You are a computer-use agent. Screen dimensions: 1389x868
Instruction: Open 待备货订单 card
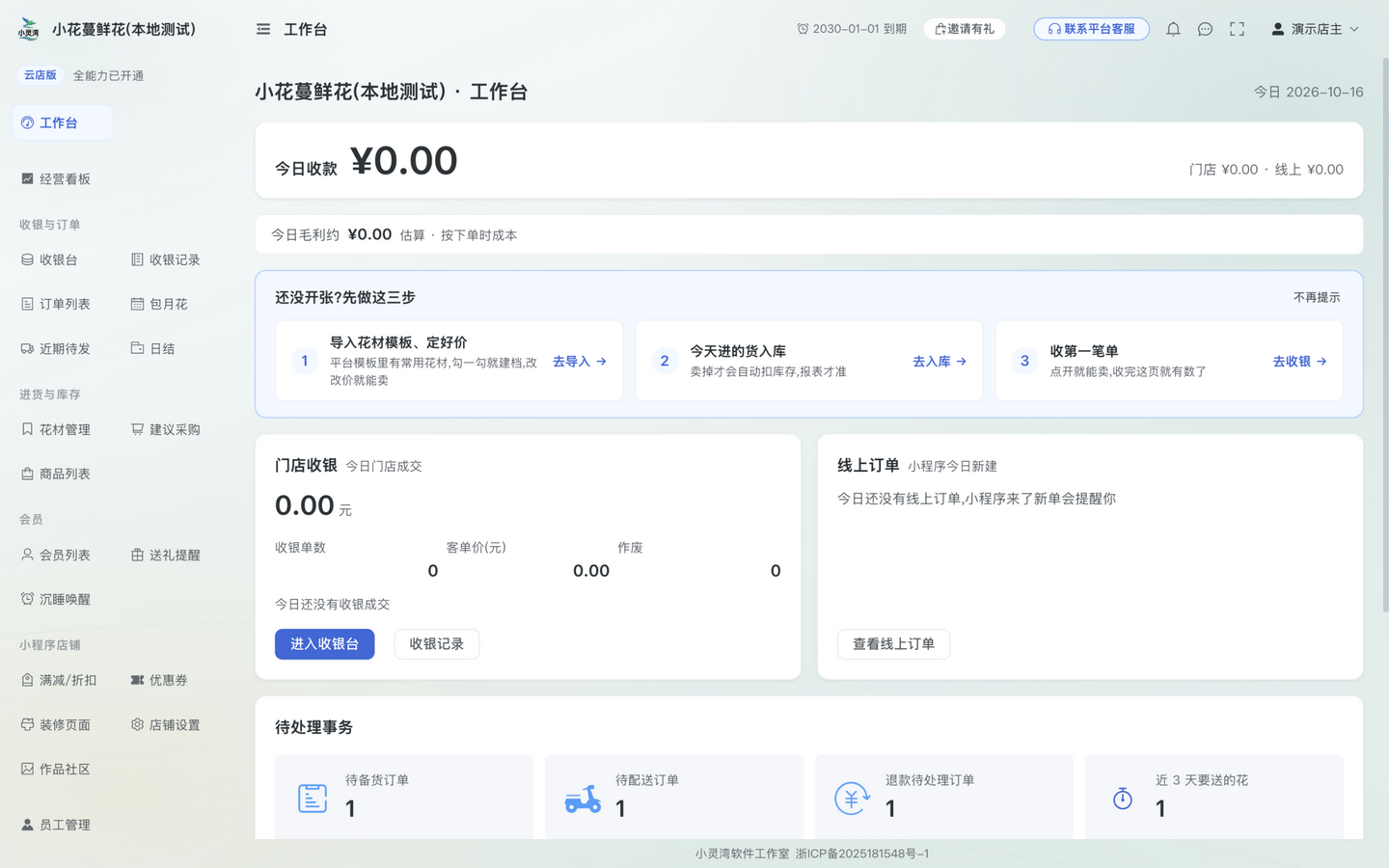[403, 798]
